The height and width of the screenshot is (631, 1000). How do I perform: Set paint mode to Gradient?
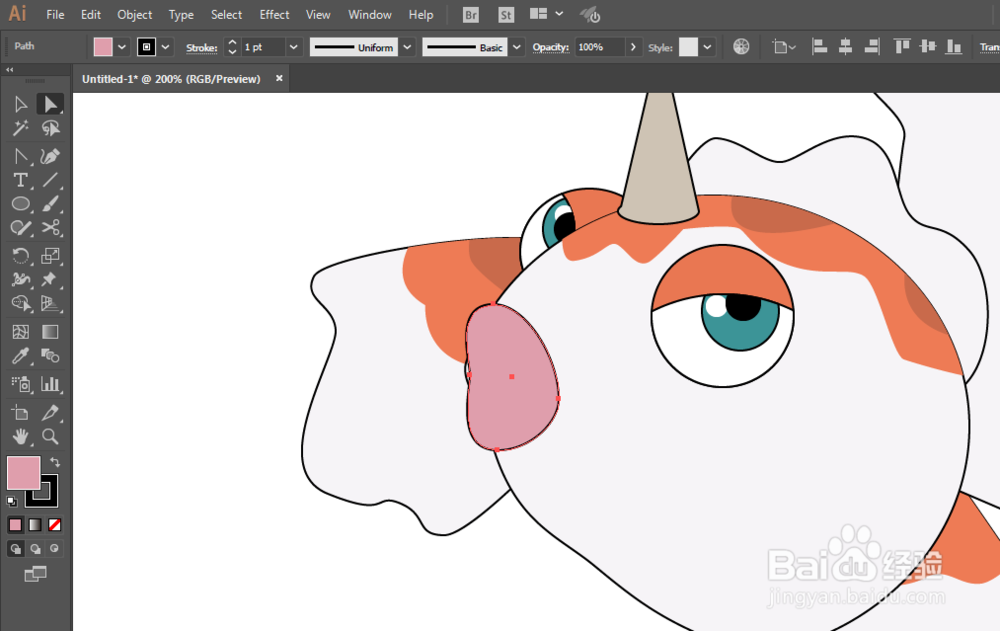35,524
